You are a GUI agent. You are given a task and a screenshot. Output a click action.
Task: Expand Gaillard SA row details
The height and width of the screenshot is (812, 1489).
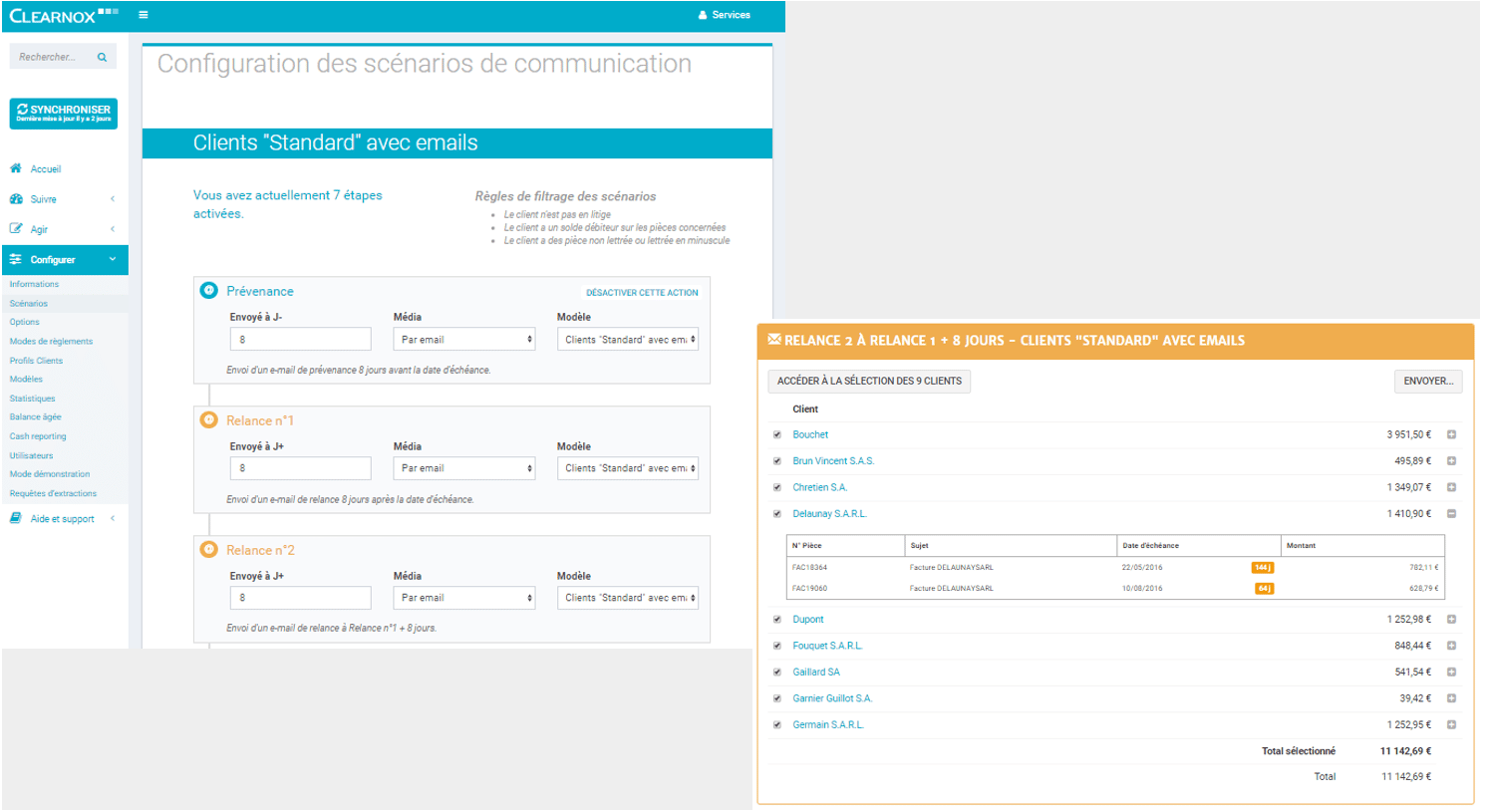click(x=1452, y=673)
